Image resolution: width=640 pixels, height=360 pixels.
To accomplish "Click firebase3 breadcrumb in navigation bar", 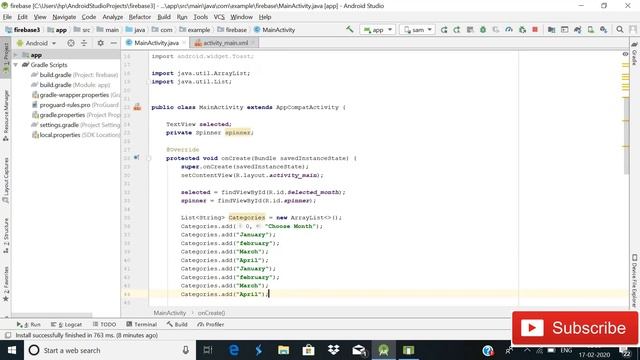I will (23, 30).
